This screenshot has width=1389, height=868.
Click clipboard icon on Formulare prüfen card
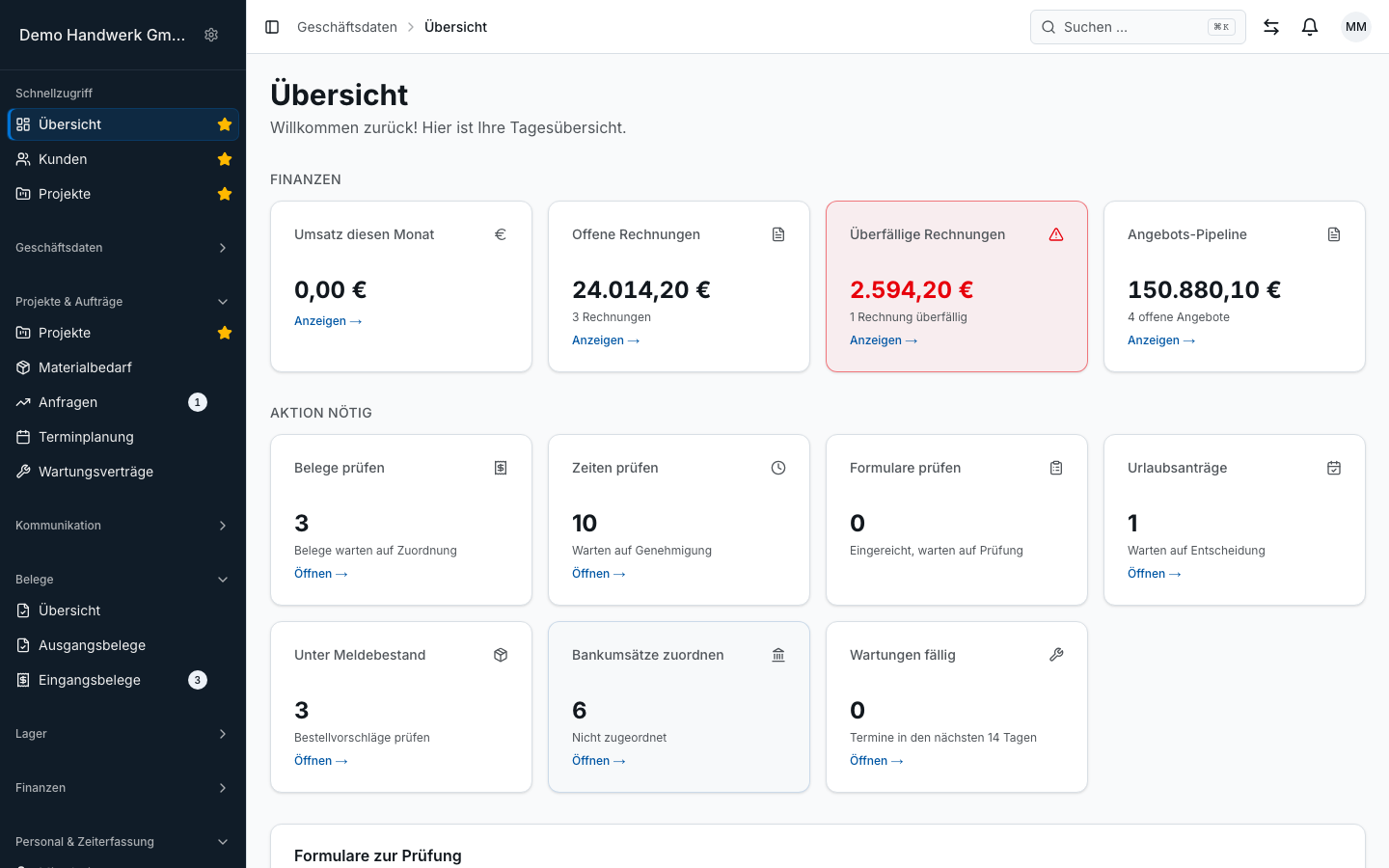pos(1056,468)
